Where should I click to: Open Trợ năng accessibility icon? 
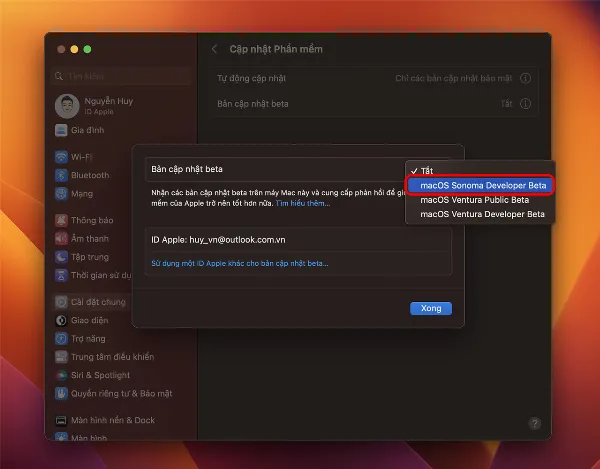point(61,339)
